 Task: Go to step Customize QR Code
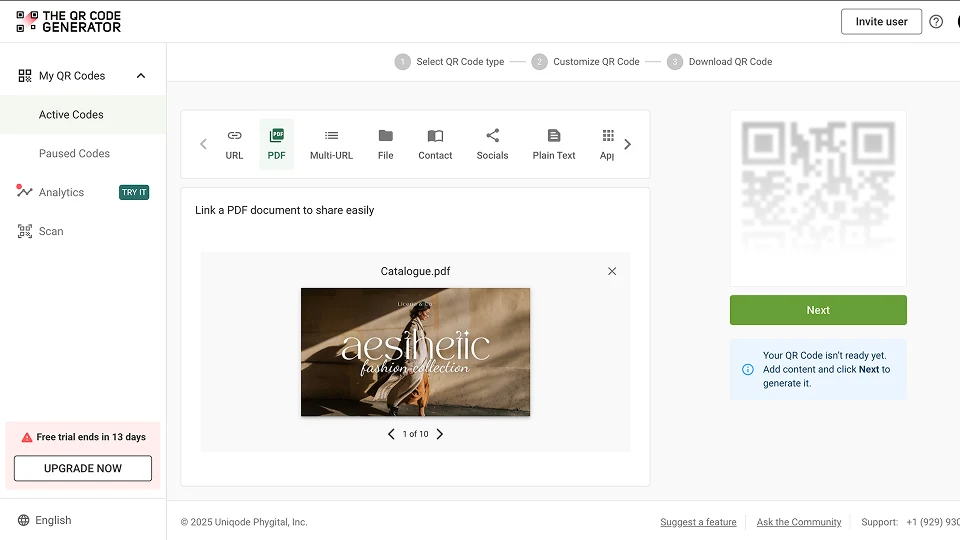pos(585,62)
